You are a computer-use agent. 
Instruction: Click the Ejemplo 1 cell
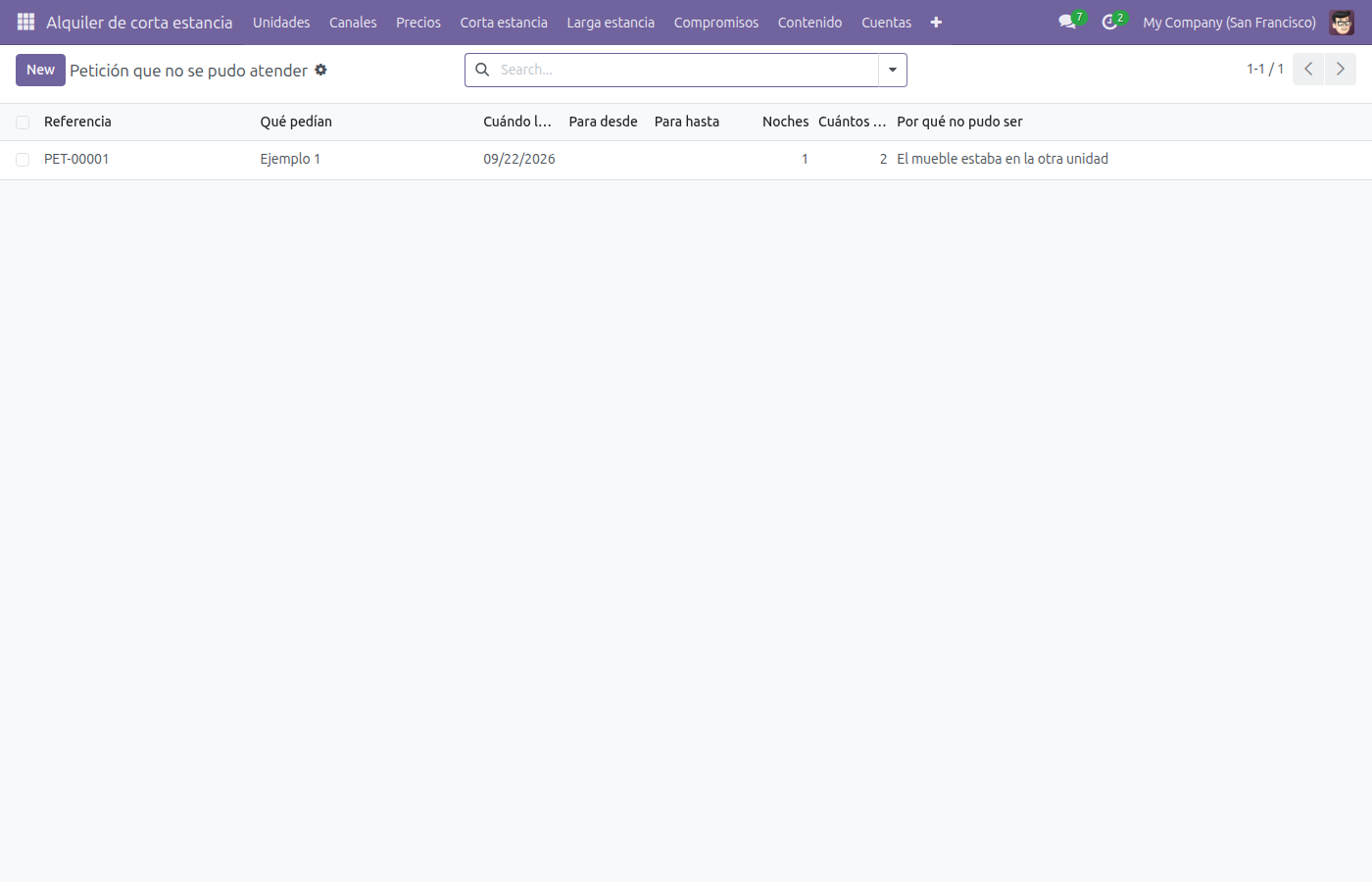coord(290,159)
